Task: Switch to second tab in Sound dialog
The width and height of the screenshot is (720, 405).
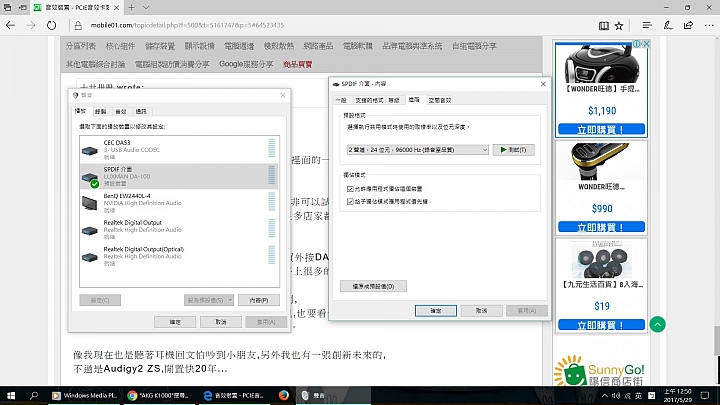Action: (x=101, y=112)
